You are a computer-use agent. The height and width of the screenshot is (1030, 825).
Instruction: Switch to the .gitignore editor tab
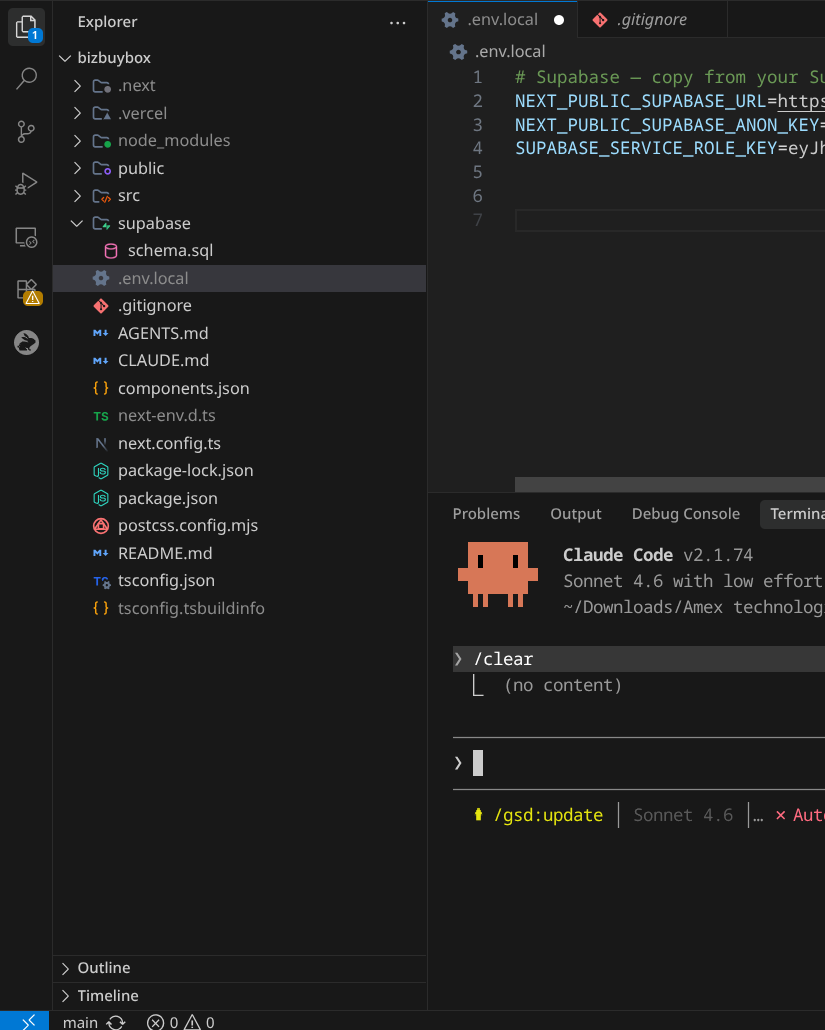pos(652,20)
